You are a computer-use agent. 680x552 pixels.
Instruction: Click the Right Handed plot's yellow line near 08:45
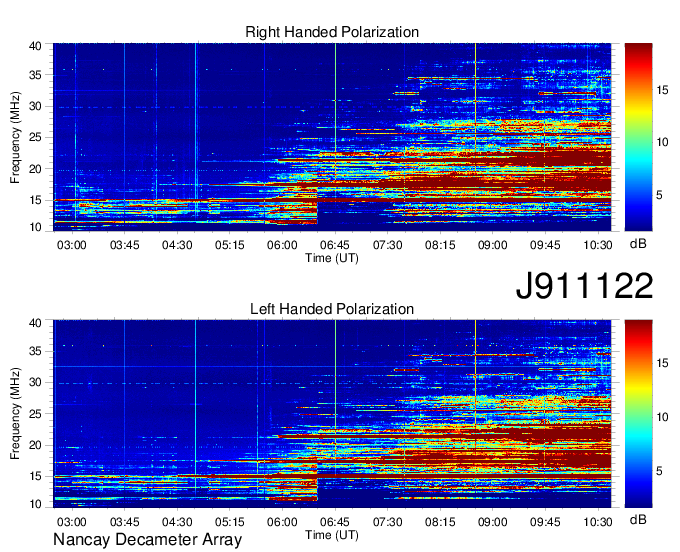[475, 137]
